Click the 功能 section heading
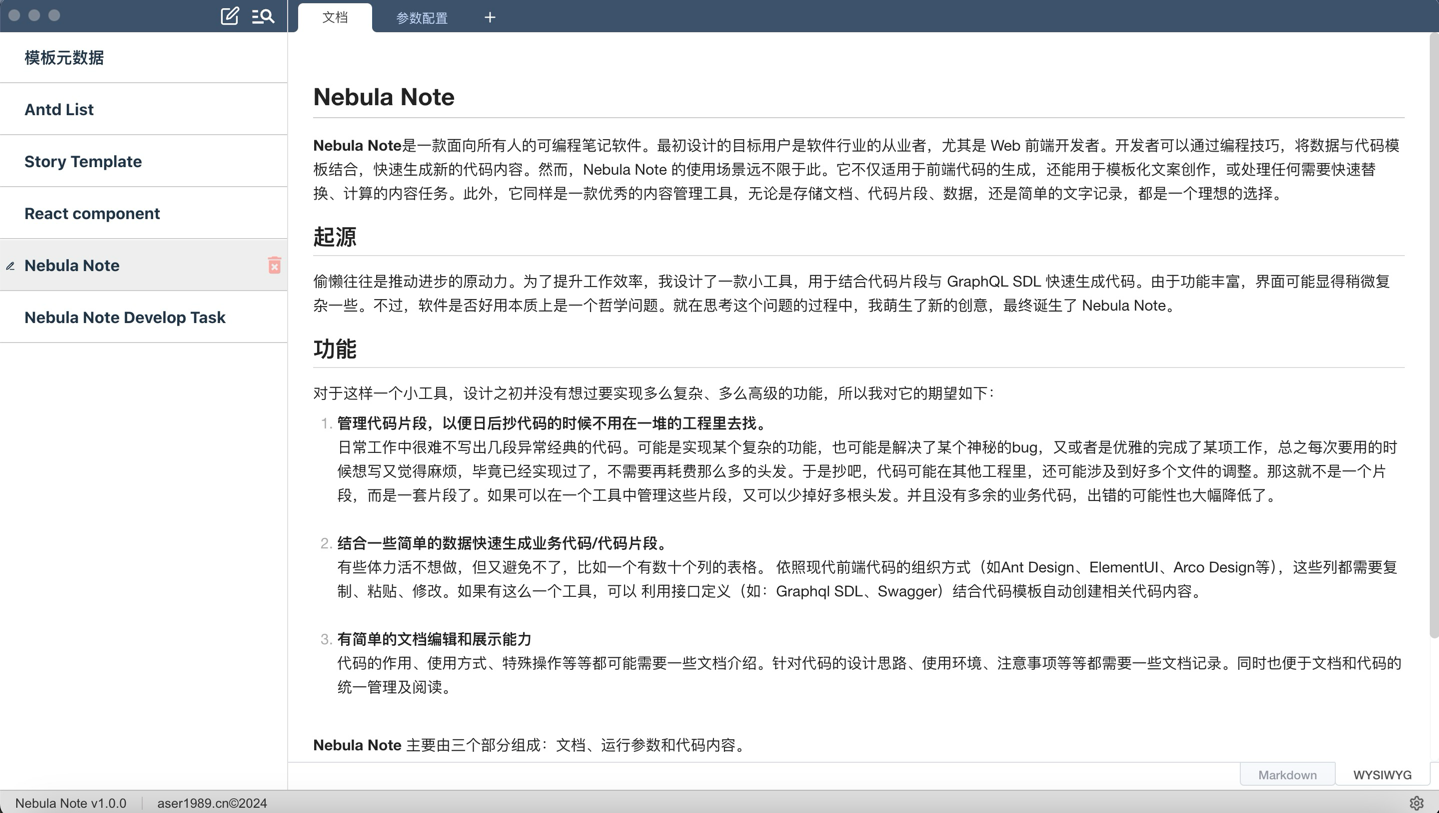 point(335,349)
